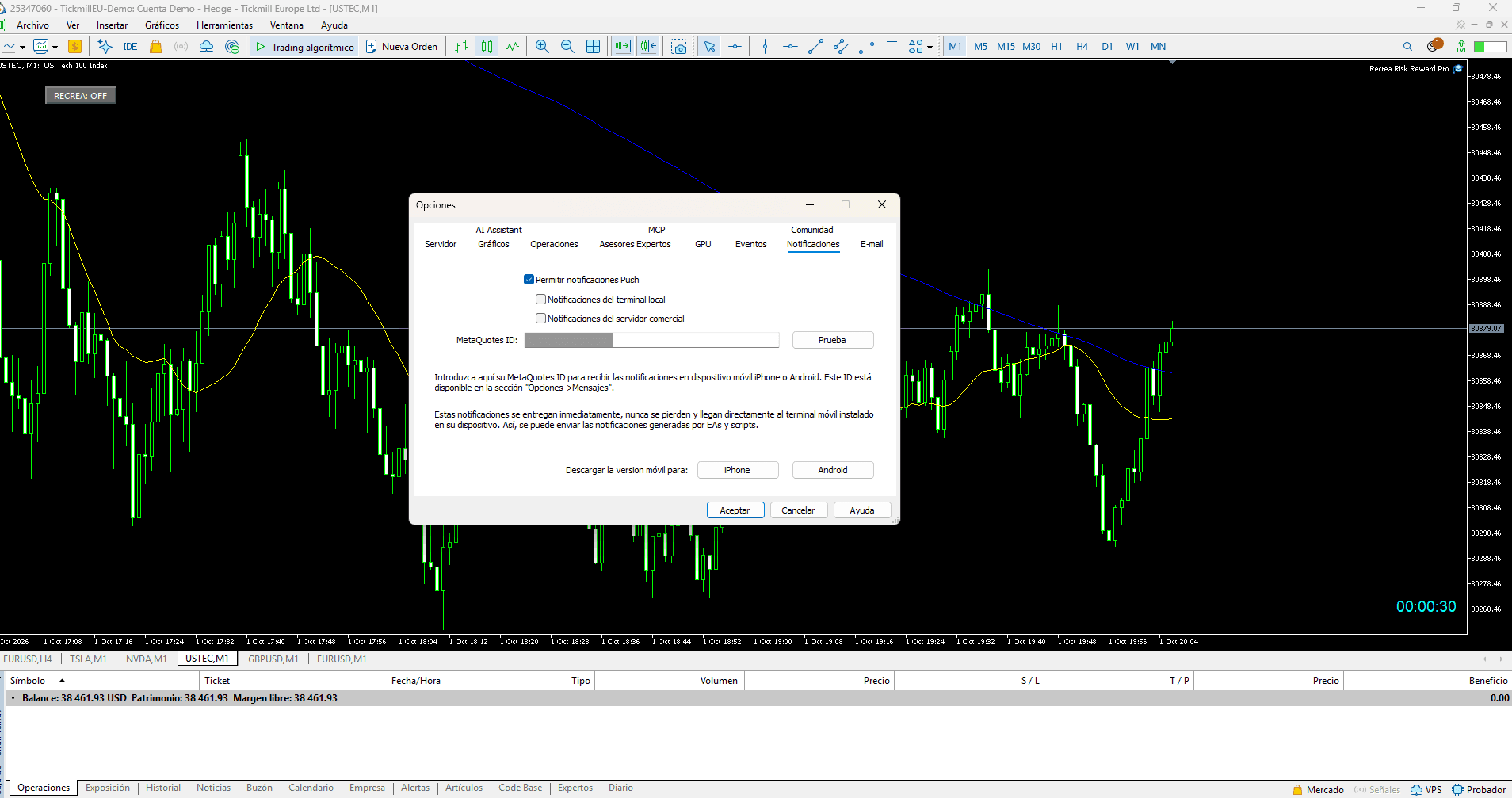Open the GPU options tab
The height and width of the screenshot is (798, 1512).
(703, 244)
